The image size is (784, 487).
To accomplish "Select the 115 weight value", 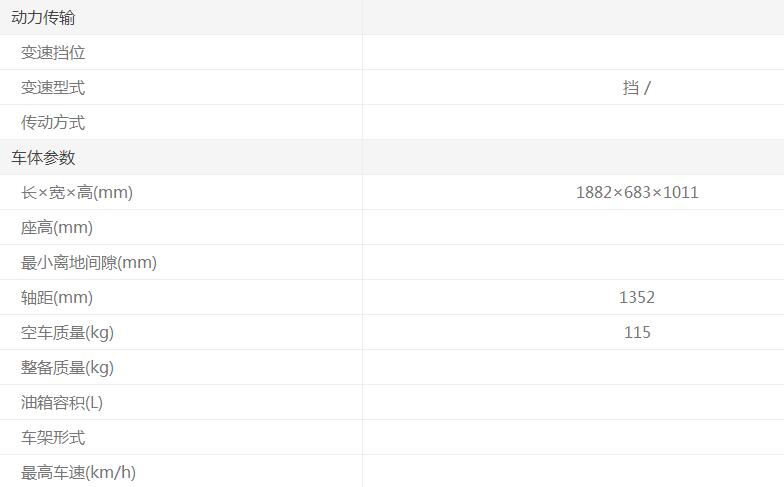I will [637, 333].
